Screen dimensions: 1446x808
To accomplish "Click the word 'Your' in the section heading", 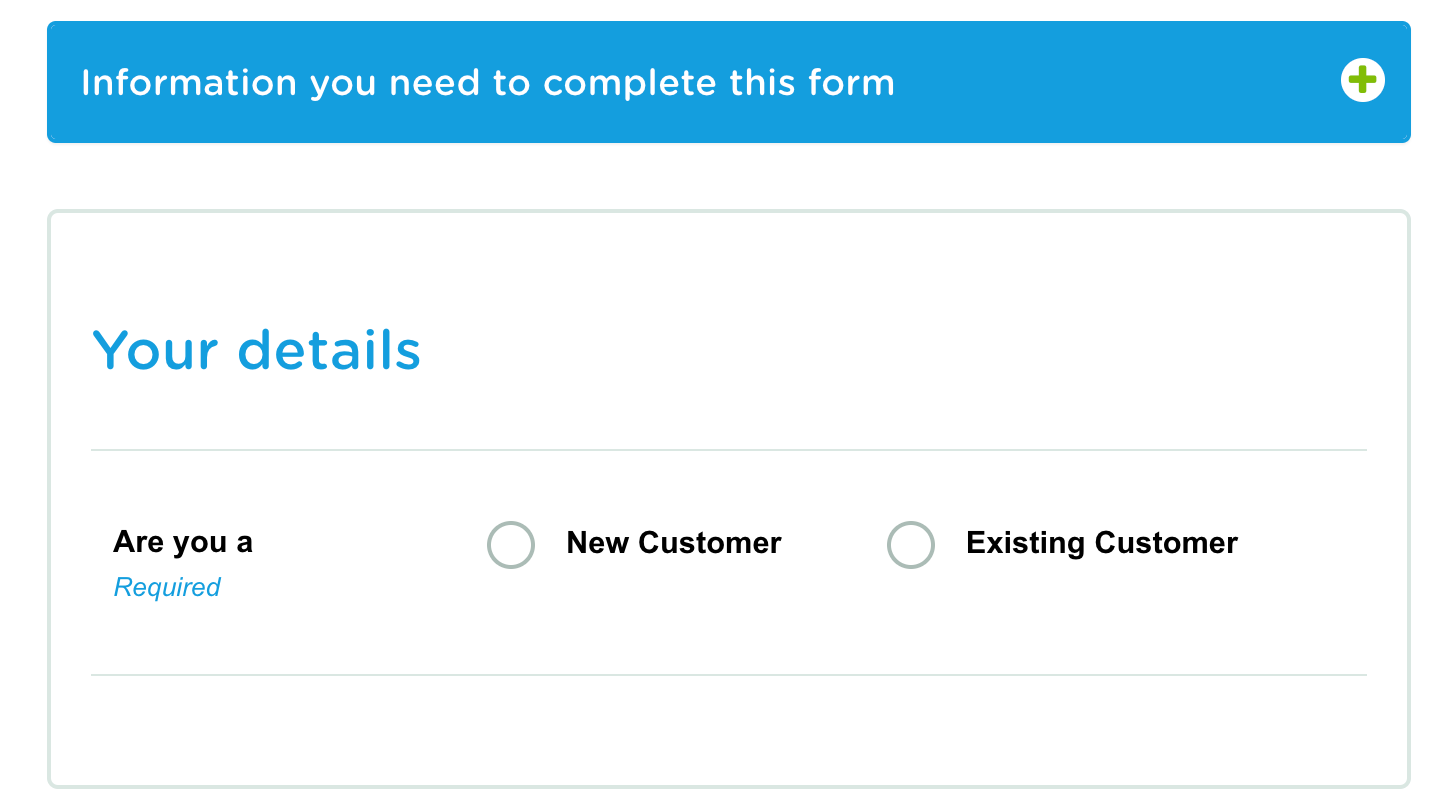I will (155, 350).
